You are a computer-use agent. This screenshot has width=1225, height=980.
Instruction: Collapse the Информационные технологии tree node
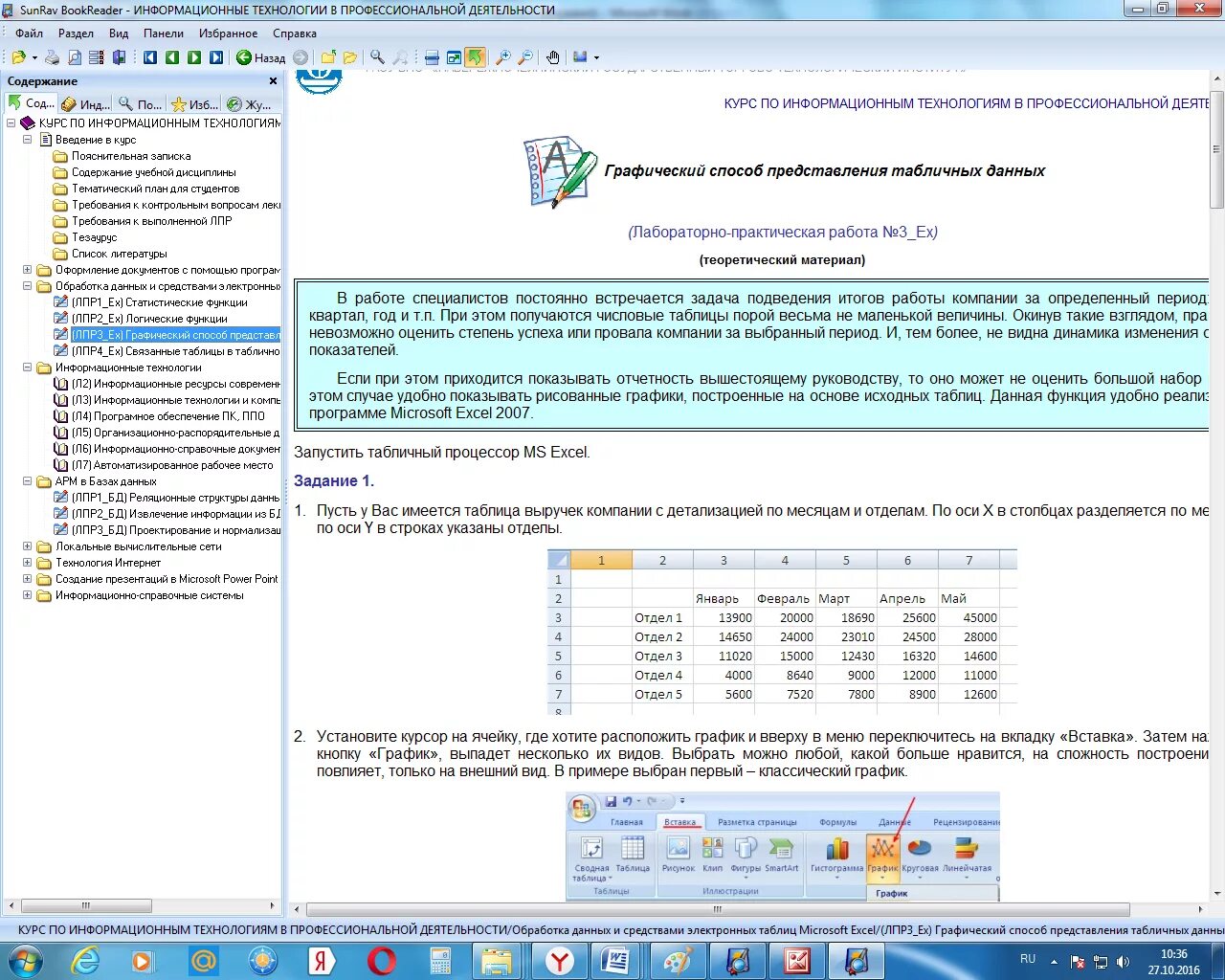pyautogui.click(x=28, y=367)
